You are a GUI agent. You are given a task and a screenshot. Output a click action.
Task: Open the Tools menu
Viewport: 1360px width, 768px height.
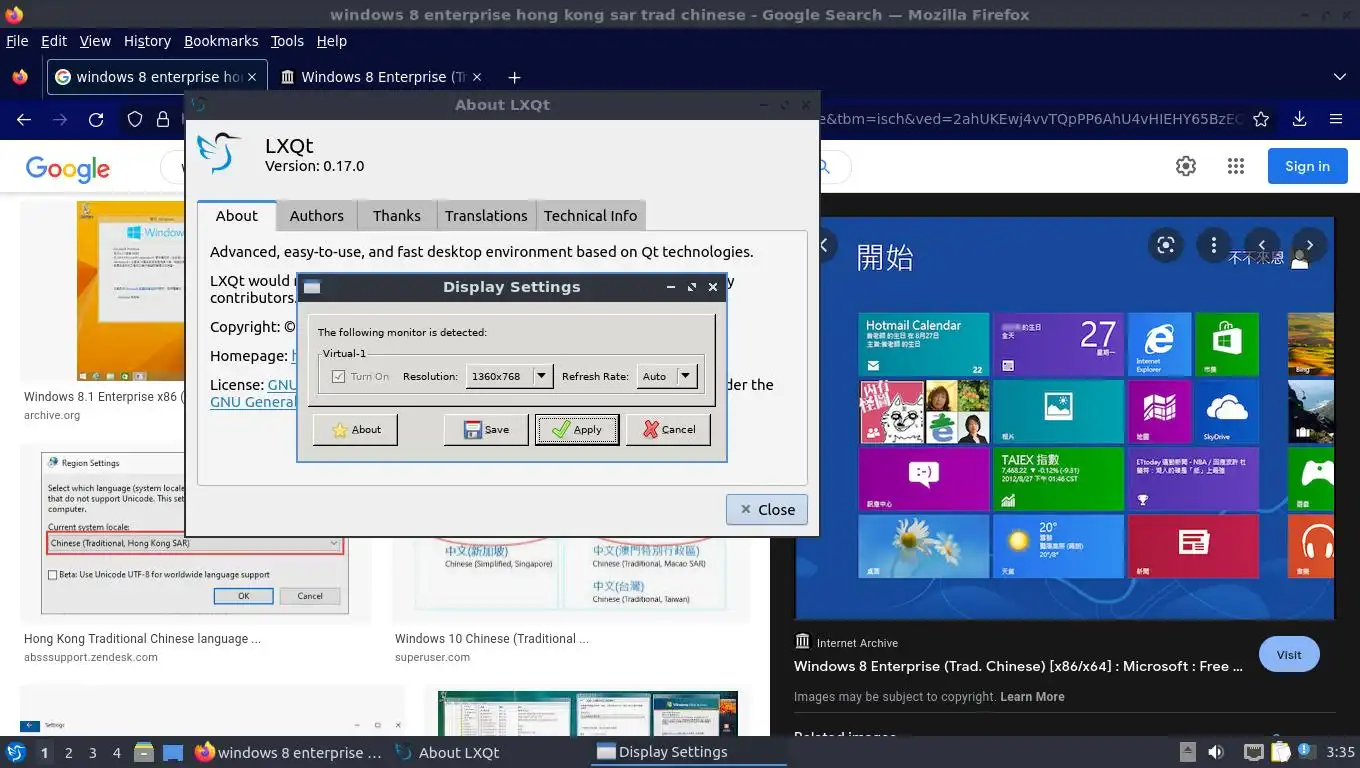coord(287,41)
